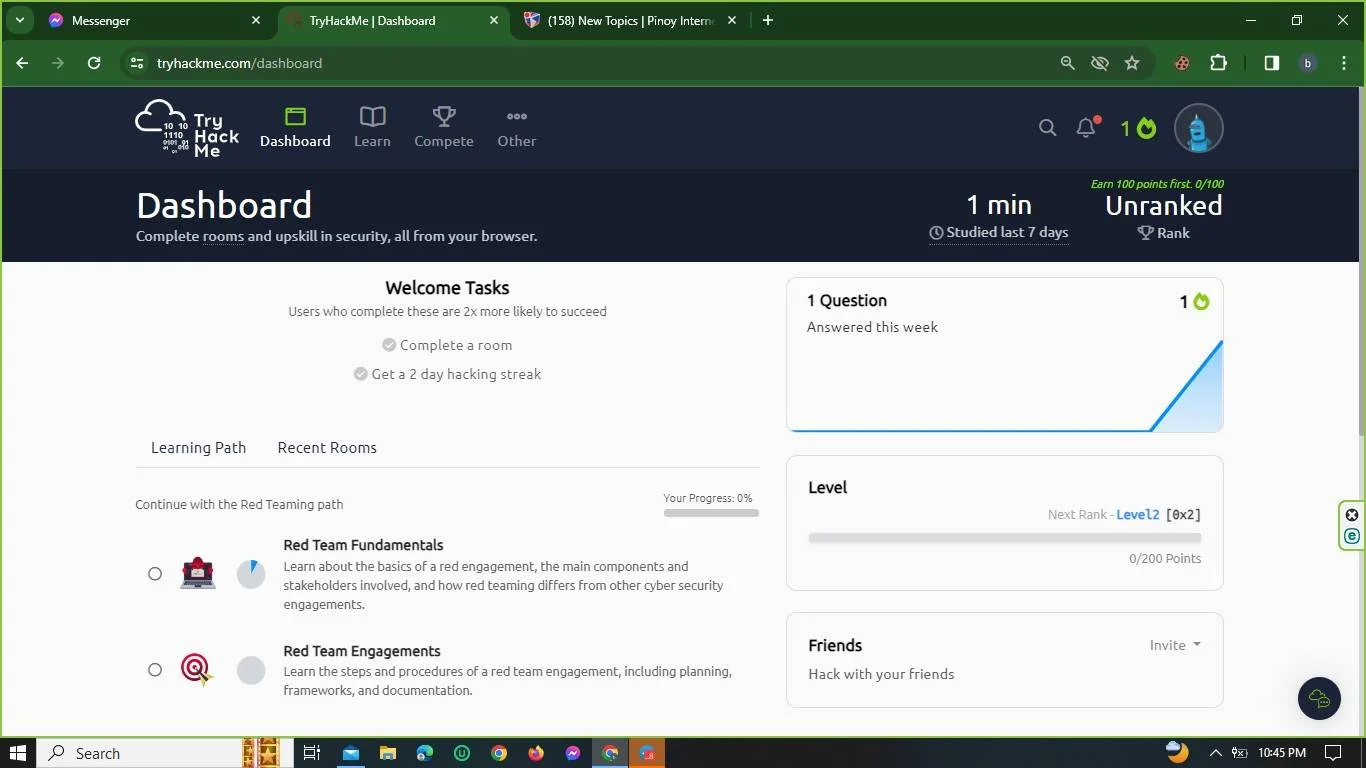Image resolution: width=1366 pixels, height=768 pixels.
Task: Click the Red Team Fundamentals laptop icon
Action: pos(198,573)
